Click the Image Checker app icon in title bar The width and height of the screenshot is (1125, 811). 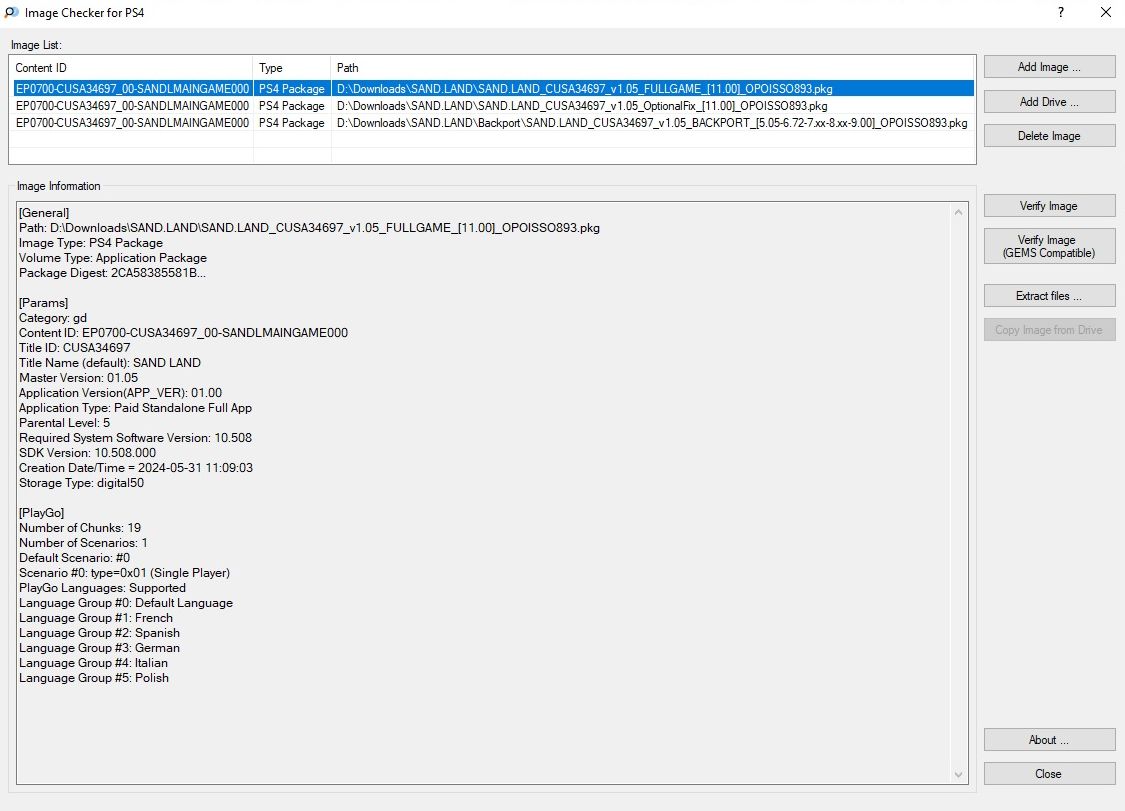(x=11, y=12)
